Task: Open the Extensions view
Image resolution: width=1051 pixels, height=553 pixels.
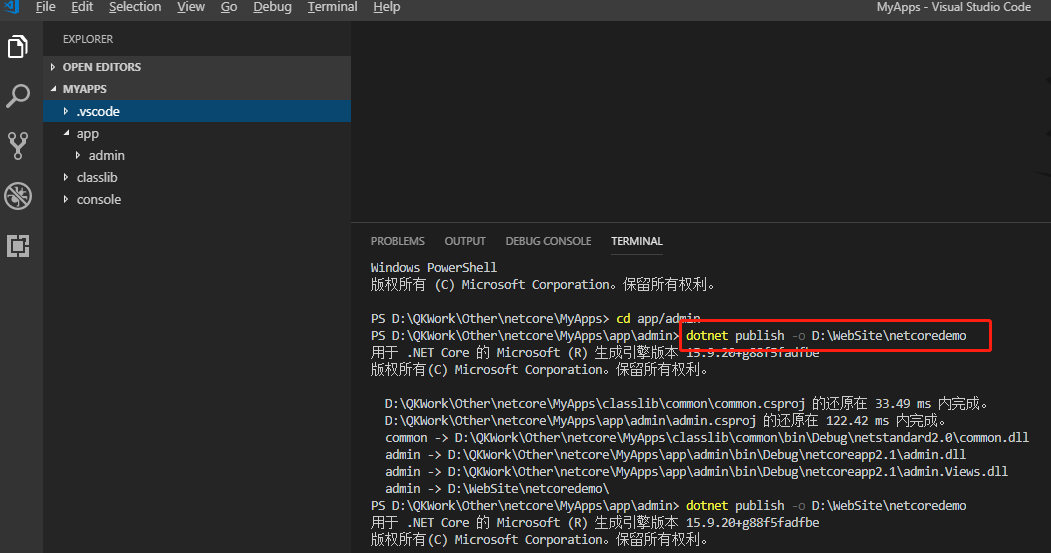Action: tap(18, 246)
